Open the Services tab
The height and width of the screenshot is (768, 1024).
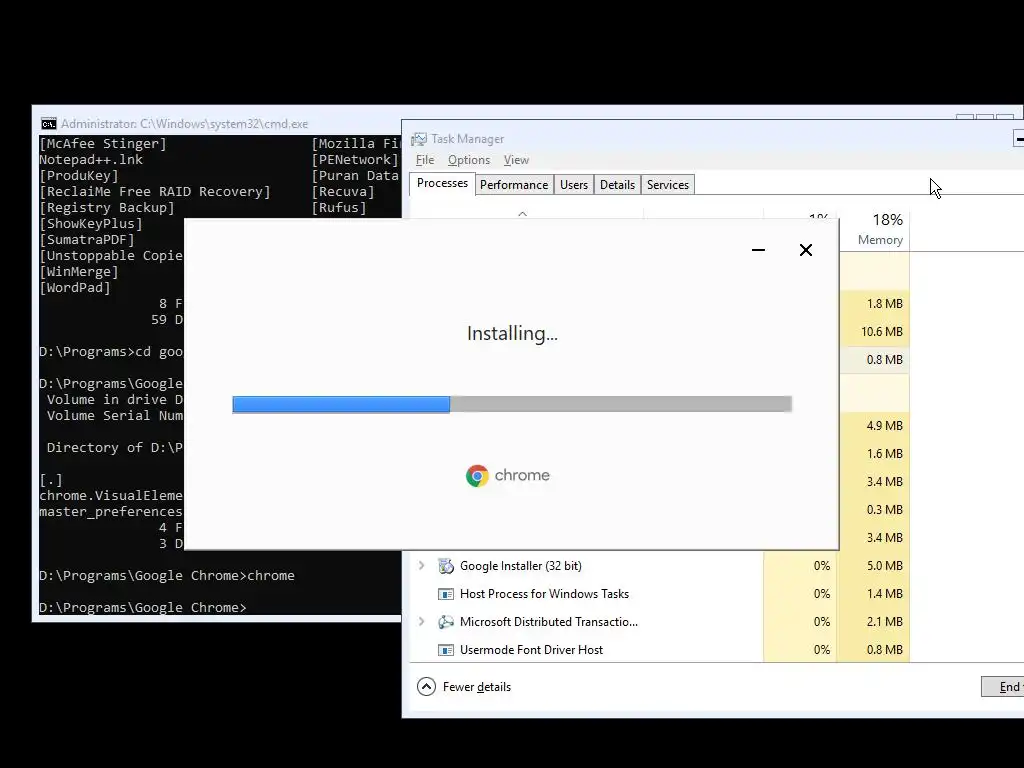668,185
